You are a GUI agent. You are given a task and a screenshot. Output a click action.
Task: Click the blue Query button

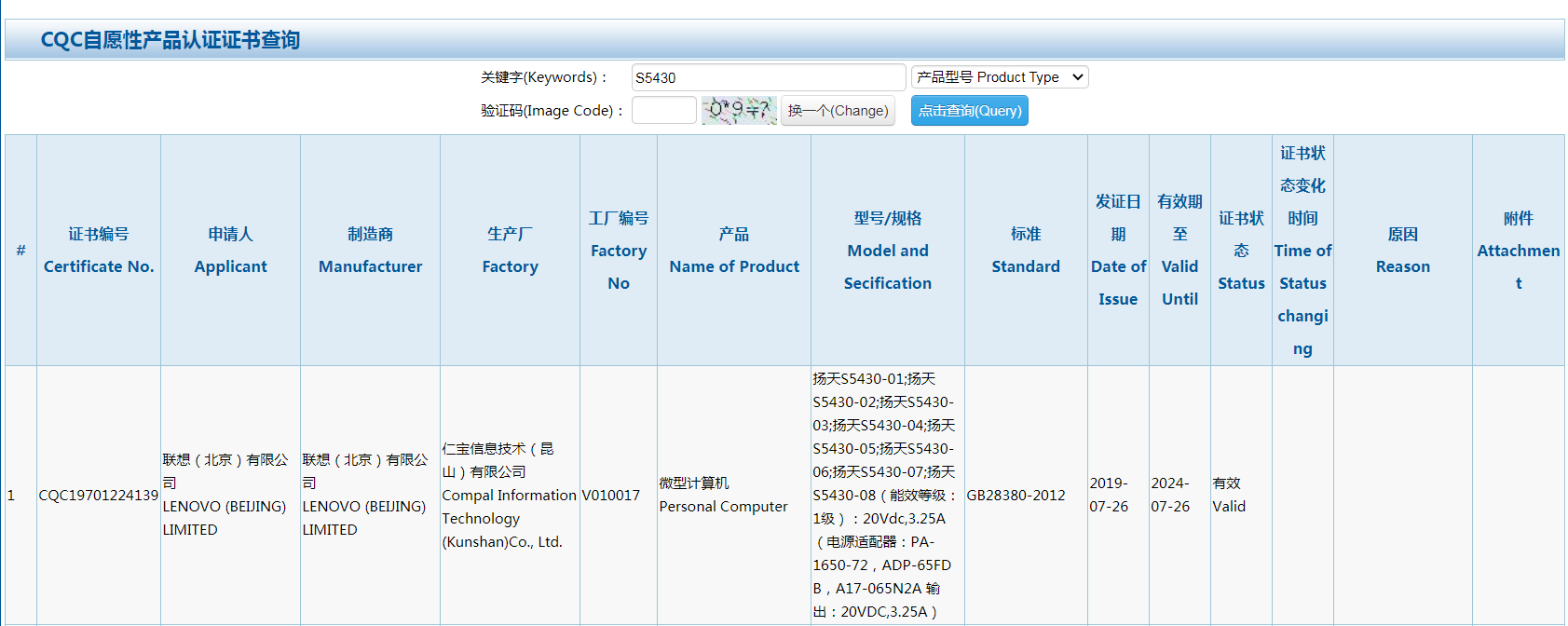click(x=969, y=110)
